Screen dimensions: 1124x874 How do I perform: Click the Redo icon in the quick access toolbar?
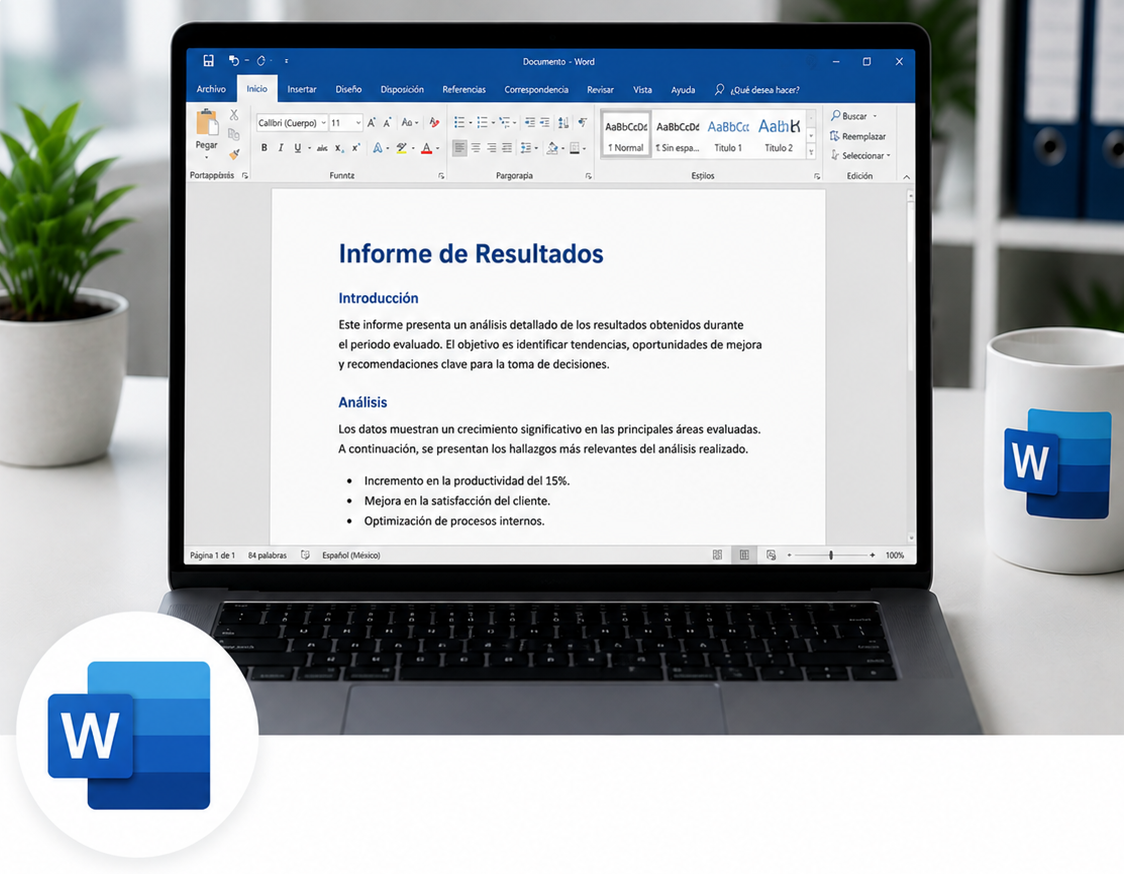point(262,61)
